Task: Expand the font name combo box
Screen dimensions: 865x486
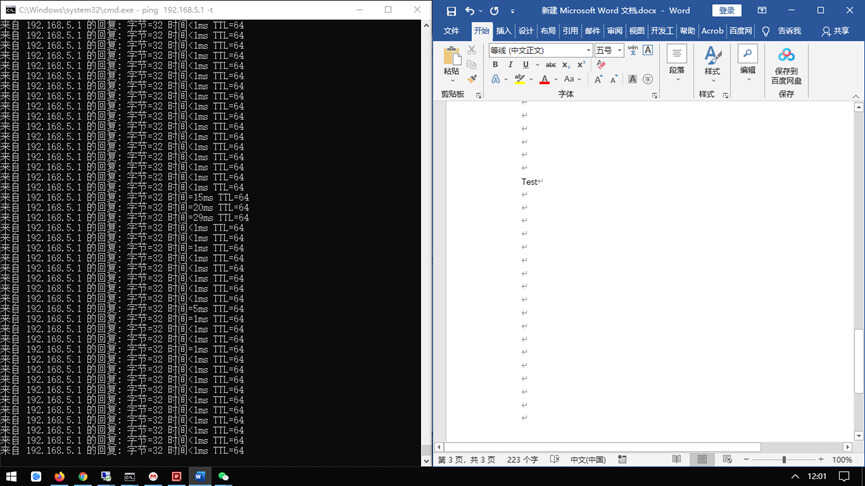Action: click(x=588, y=50)
